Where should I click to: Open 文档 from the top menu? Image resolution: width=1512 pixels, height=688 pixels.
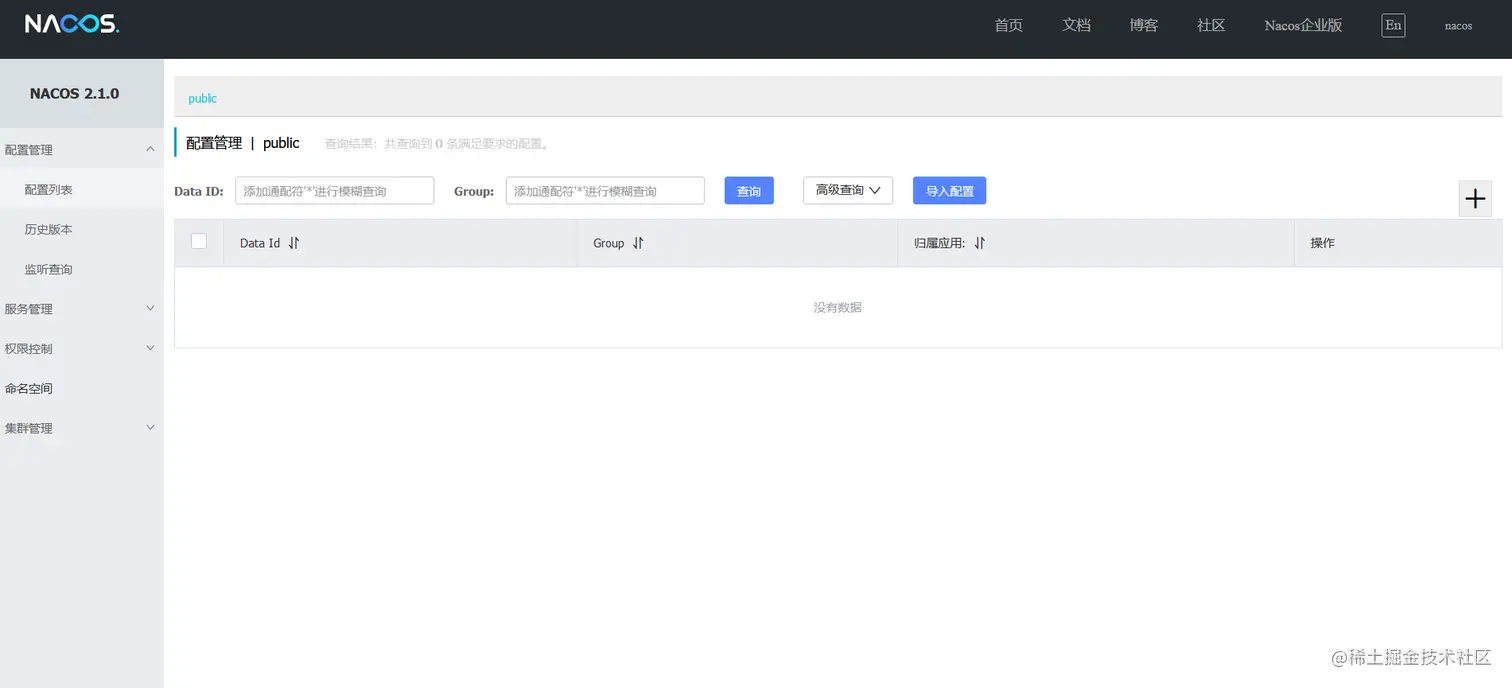pos(1076,25)
